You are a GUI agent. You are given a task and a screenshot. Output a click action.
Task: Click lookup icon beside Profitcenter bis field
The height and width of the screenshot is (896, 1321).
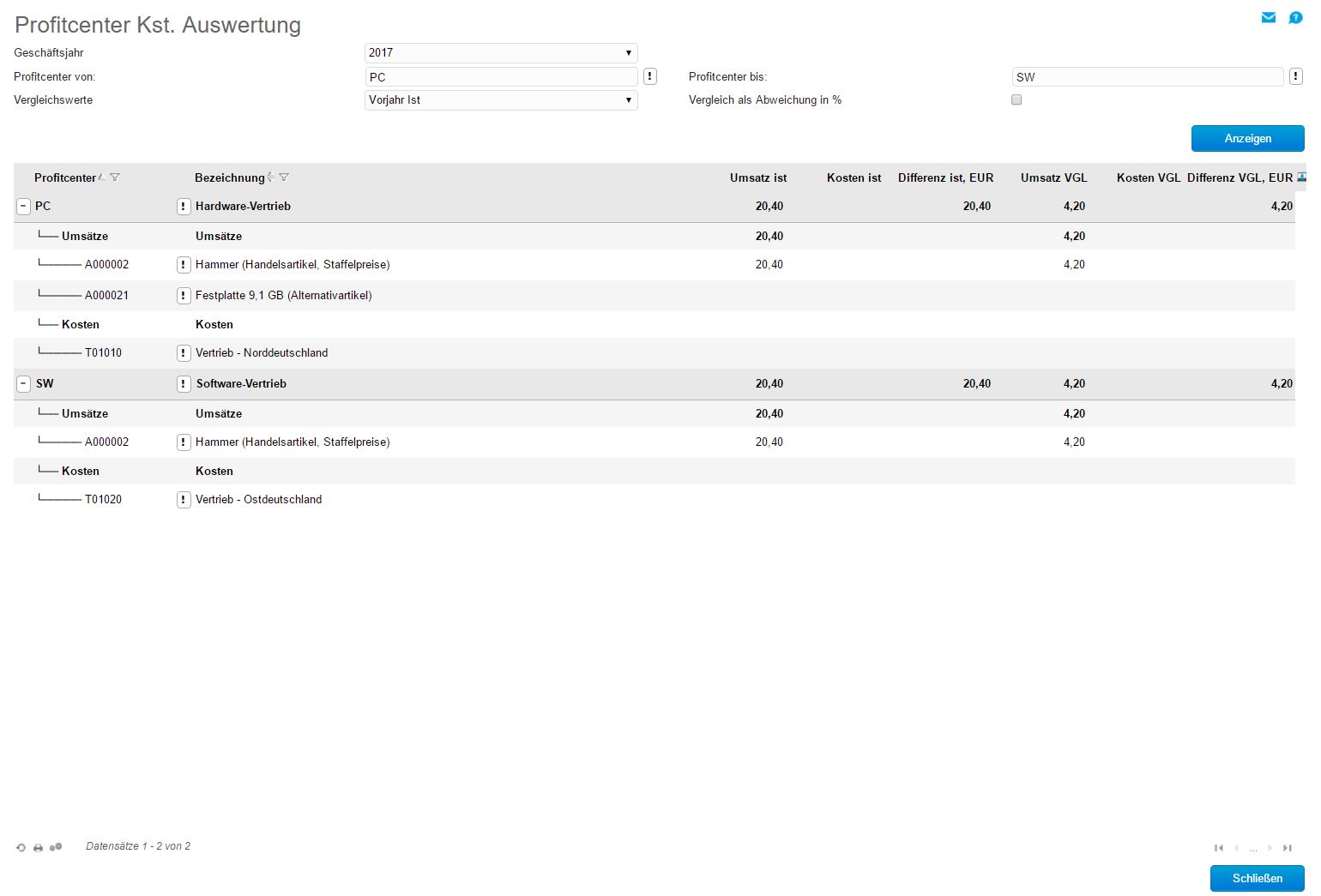[1296, 77]
